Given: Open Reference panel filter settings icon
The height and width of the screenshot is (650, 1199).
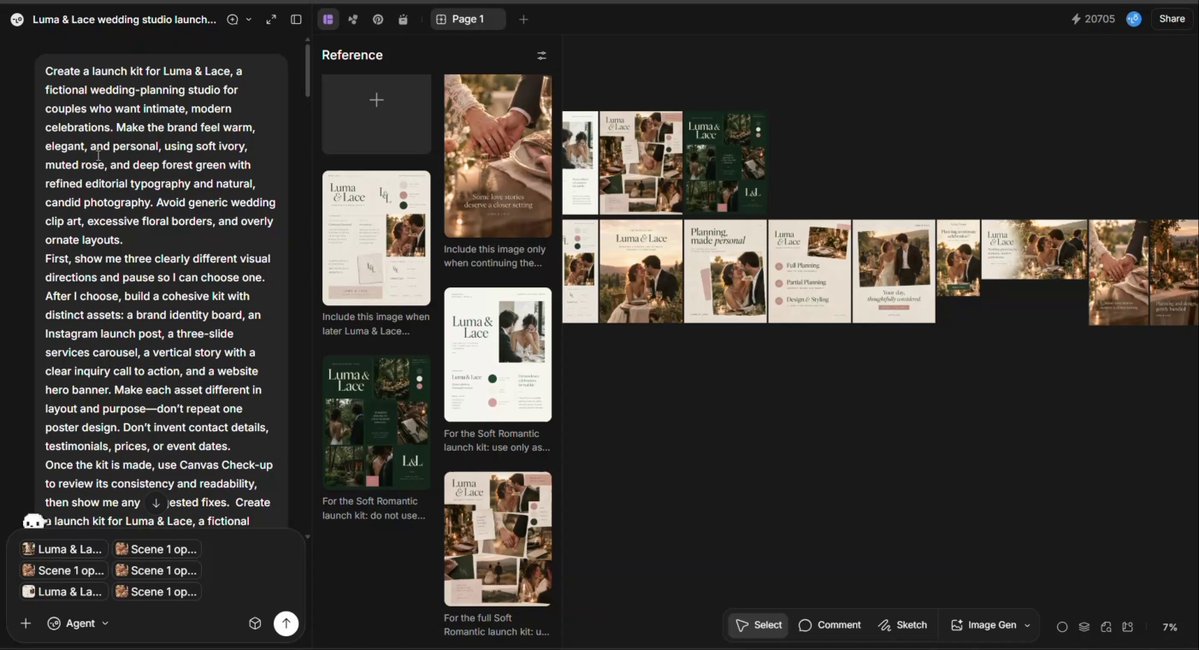Looking at the screenshot, I should coord(541,56).
